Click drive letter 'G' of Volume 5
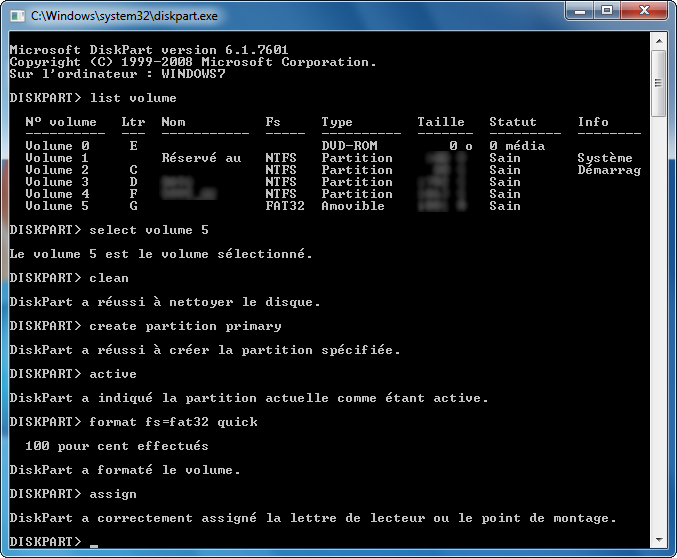The height and width of the screenshot is (558, 677). (x=133, y=206)
